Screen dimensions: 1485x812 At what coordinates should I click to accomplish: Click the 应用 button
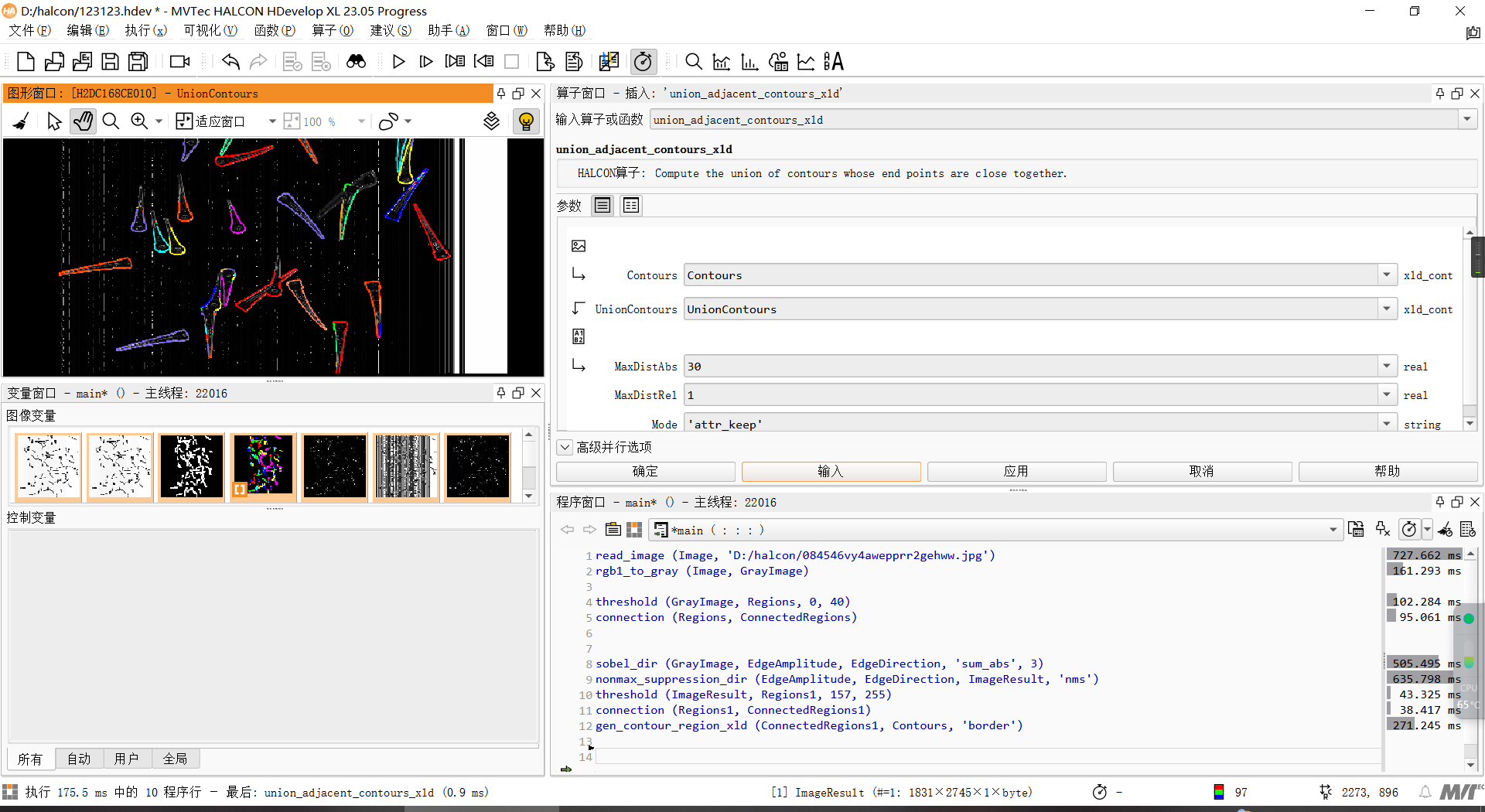coord(1016,471)
